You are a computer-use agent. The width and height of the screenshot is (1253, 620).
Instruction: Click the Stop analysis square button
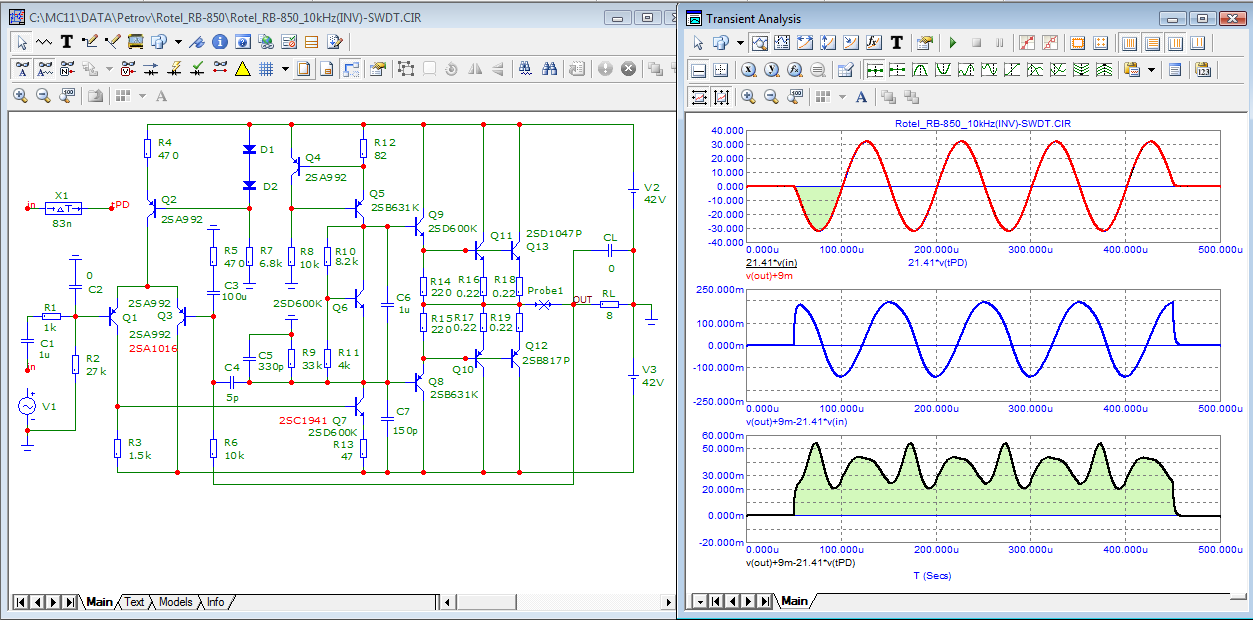tap(976, 43)
